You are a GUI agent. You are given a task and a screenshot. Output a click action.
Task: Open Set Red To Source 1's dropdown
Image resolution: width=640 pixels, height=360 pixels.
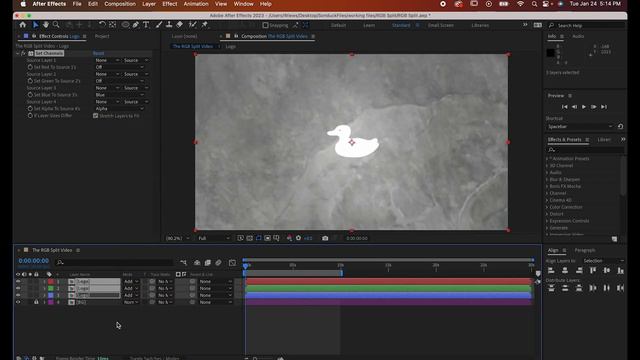pyautogui.click(x=120, y=67)
